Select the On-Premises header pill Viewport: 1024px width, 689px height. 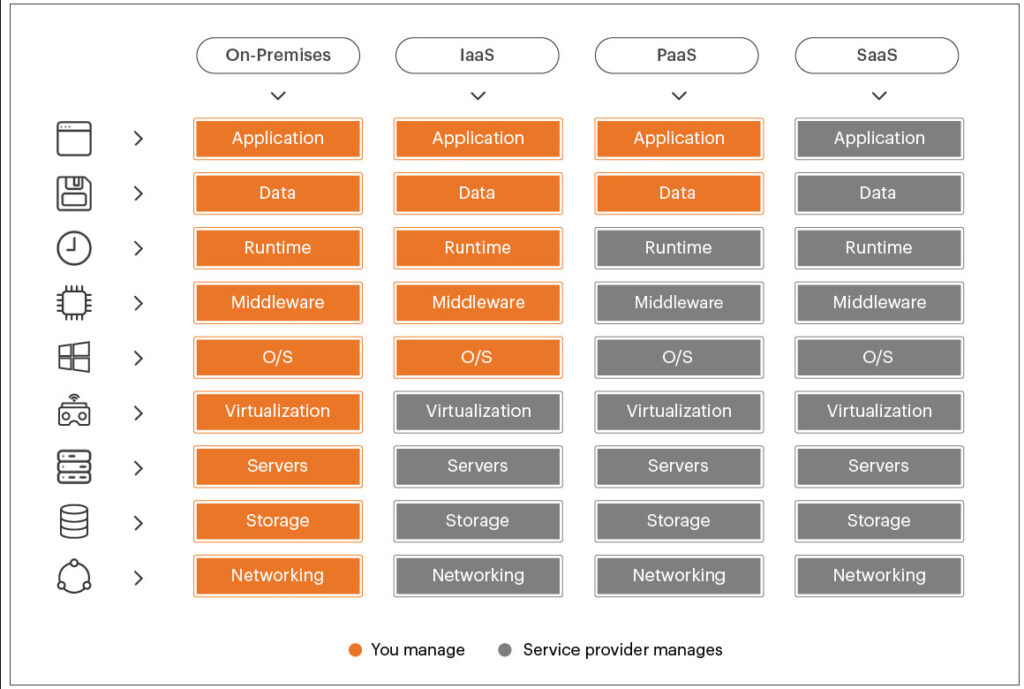coord(278,56)
